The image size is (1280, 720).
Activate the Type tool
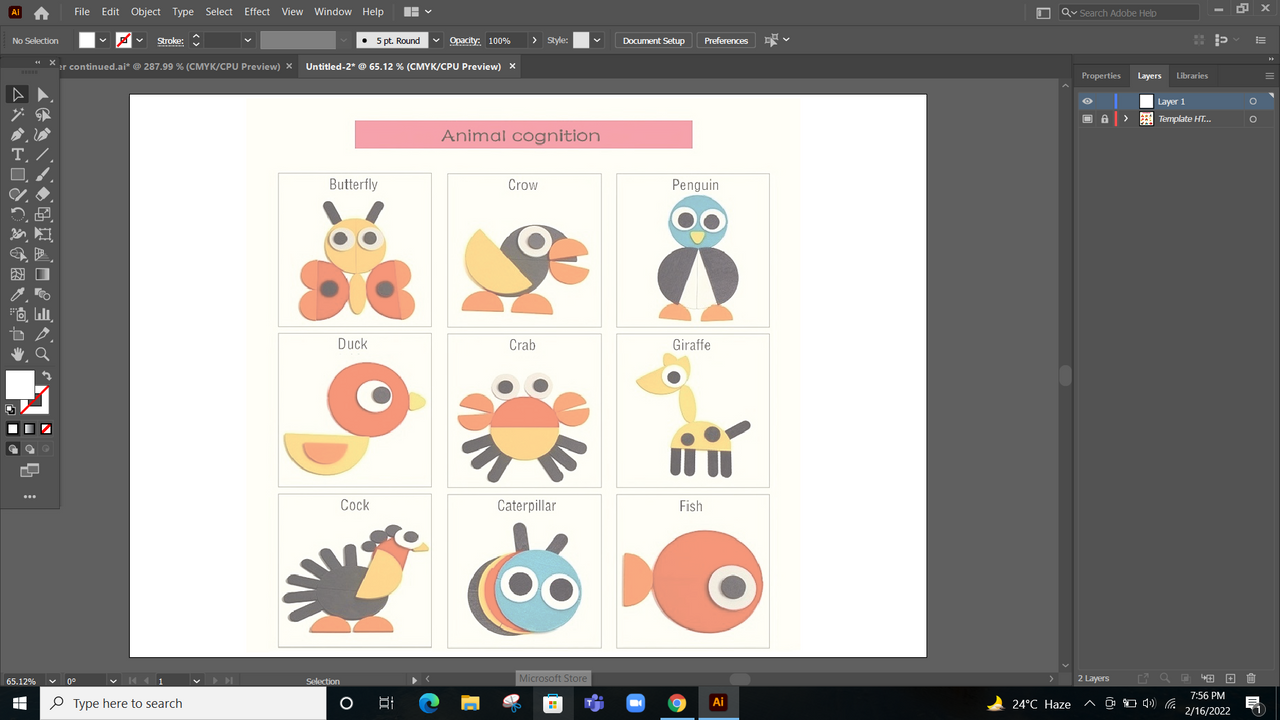pyautogui.click(x=18, y=154)
